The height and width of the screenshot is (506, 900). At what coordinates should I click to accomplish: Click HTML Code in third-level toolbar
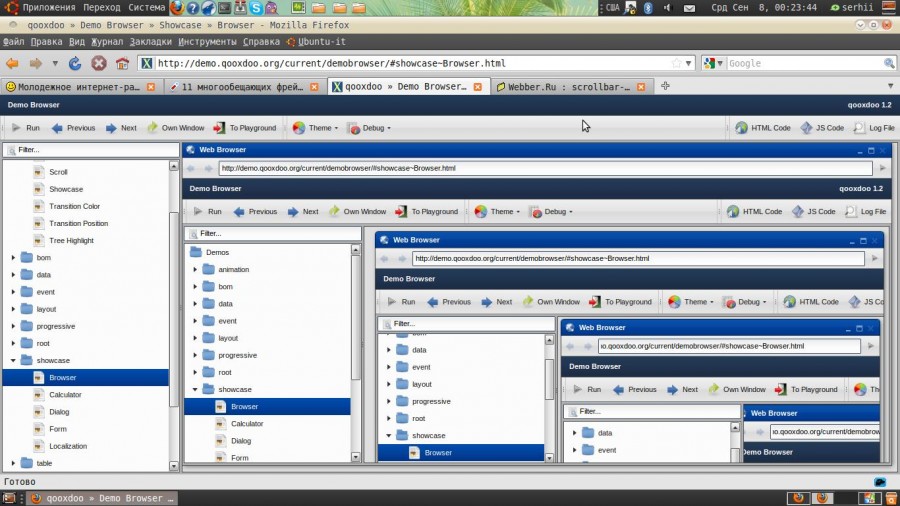pyautogui.click(x=811, y=302)
